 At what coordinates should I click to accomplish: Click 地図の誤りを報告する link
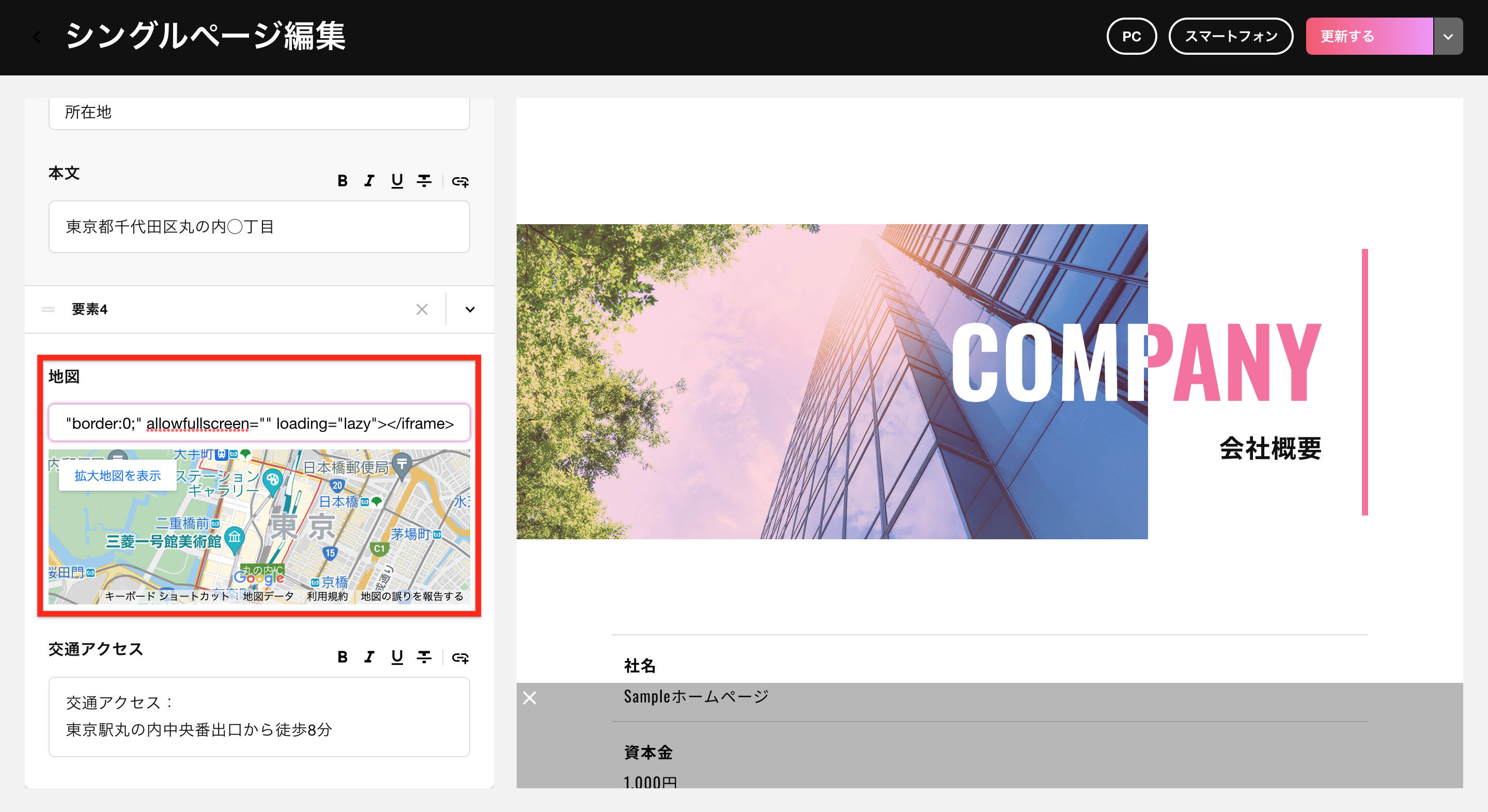coord(412,596)
